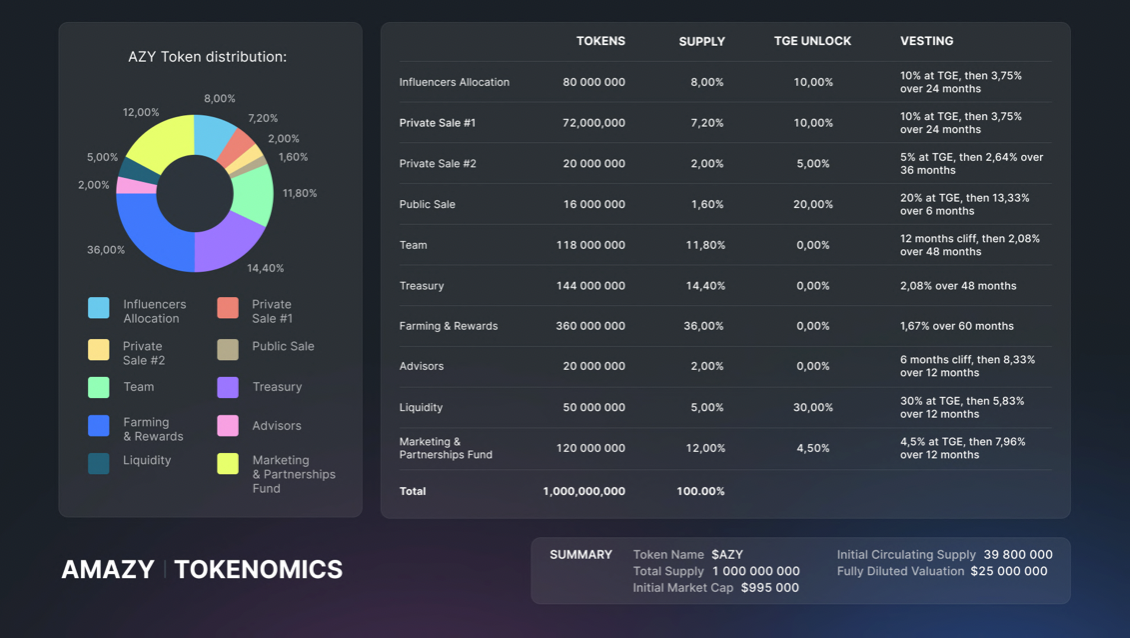Click the 'Influencers Allocation' table row label
This screenshot has width=1134, height=638.
click(x=454, y=82)
